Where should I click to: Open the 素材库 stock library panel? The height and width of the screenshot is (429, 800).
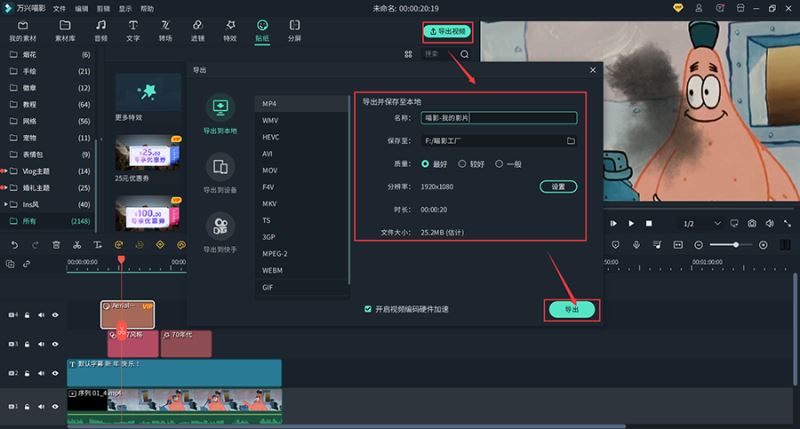(x=65, y=31)
